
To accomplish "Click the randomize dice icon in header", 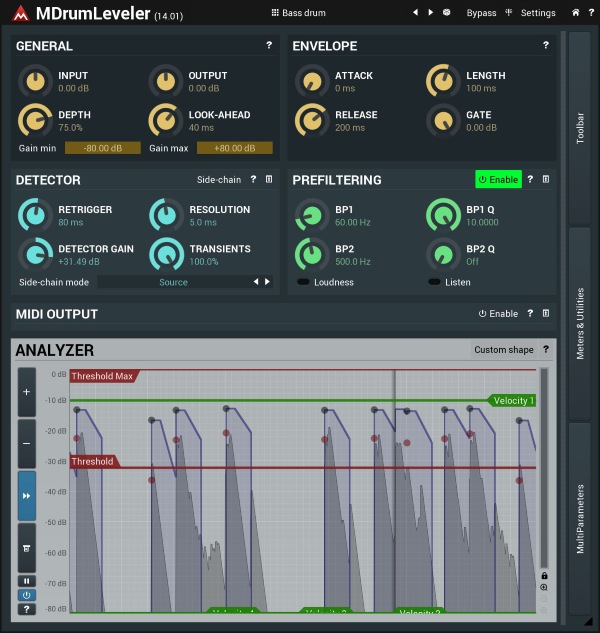I will click(x=446, y=13).
